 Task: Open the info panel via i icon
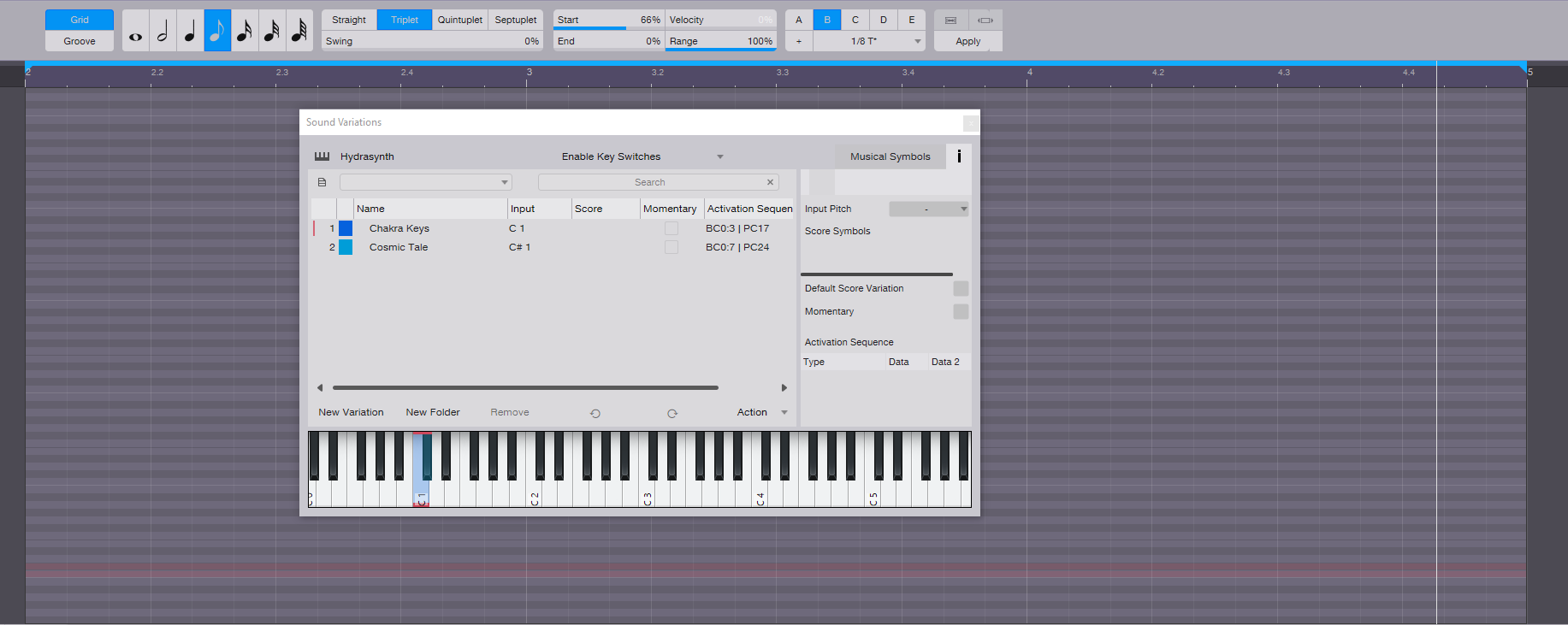tap(959, 156)
